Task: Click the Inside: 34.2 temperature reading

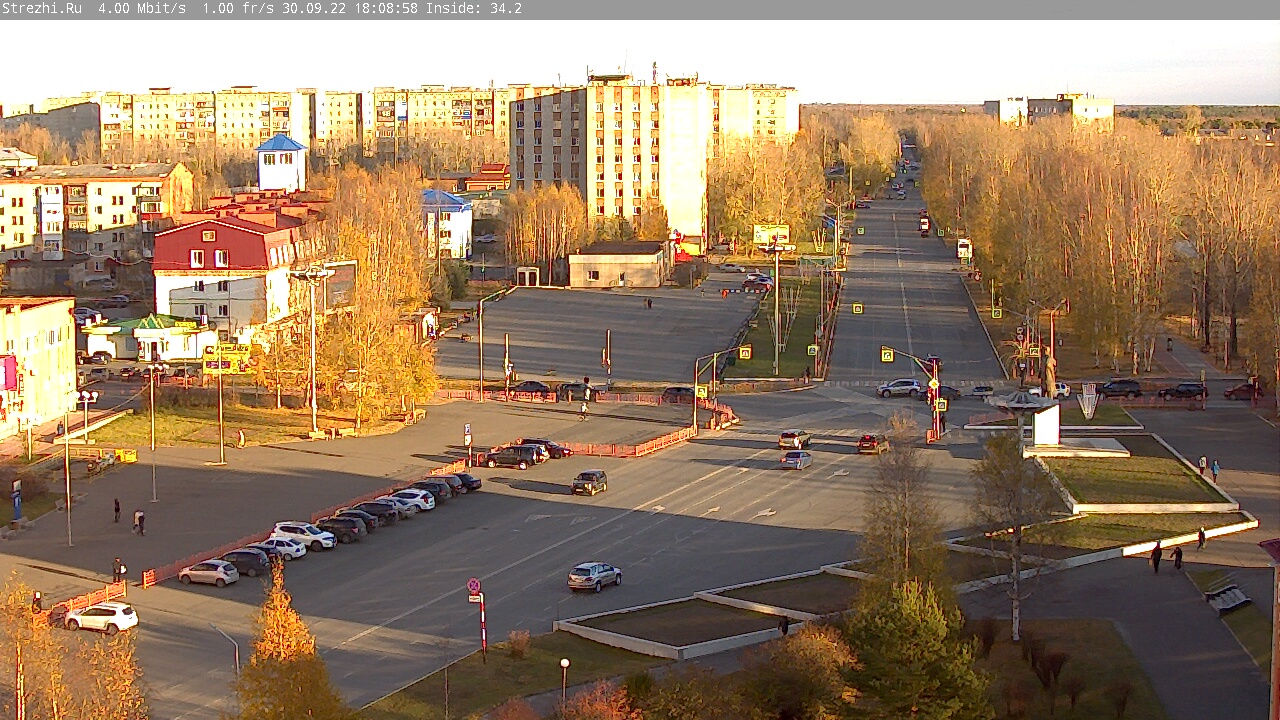Action: [x=474, y=8]
